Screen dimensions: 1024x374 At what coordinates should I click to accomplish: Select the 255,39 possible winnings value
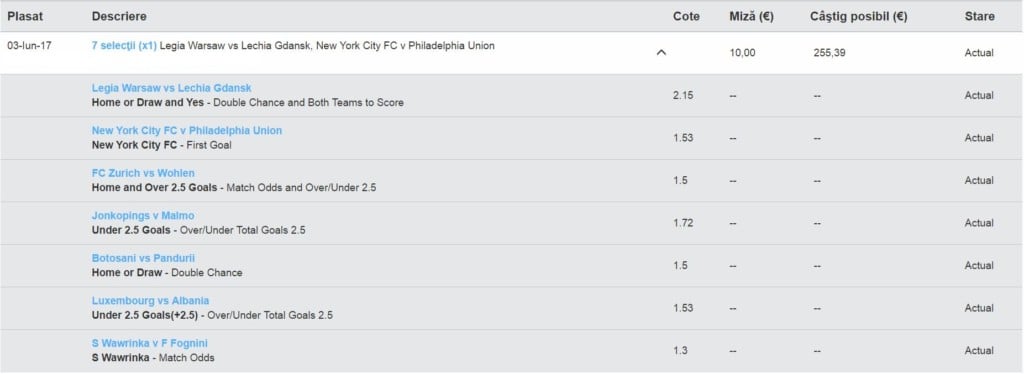pyautogui.click(x=829, y=53)
